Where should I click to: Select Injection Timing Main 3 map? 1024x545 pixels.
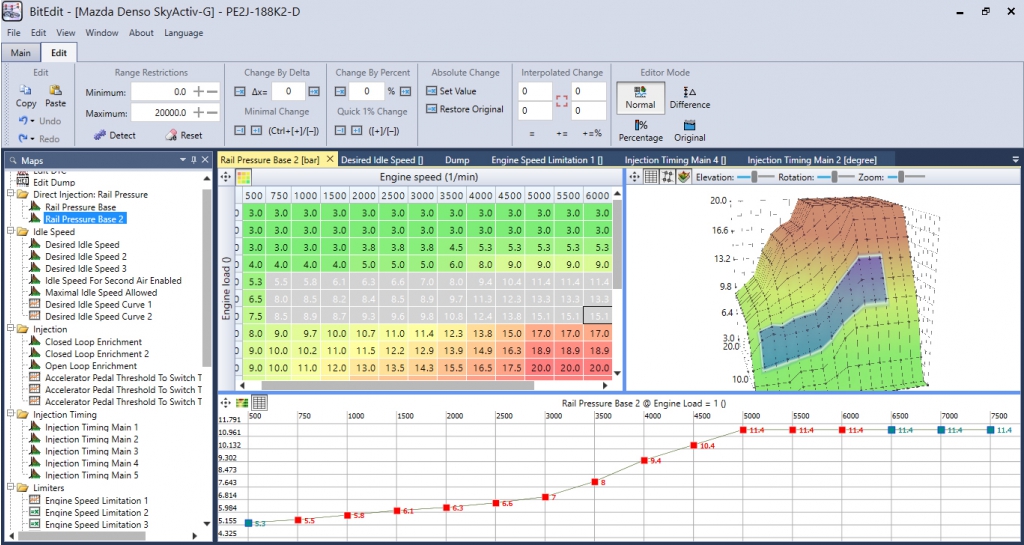[91, 451]
